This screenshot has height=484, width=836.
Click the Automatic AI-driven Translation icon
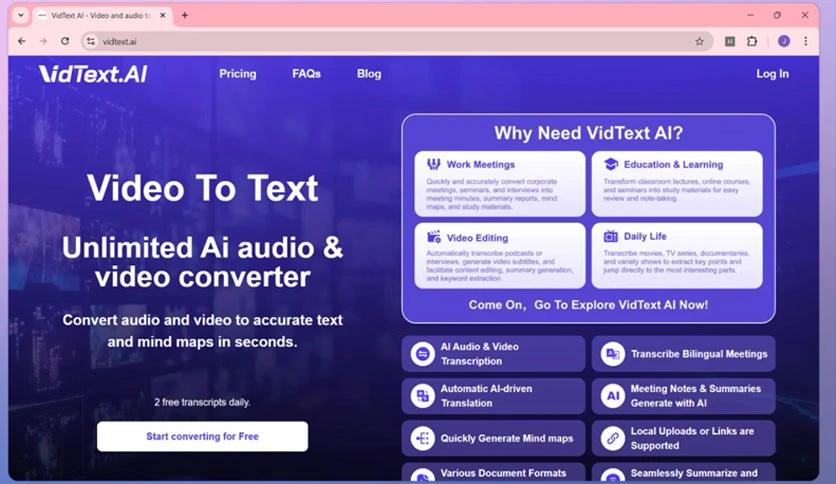pos(423,396)
